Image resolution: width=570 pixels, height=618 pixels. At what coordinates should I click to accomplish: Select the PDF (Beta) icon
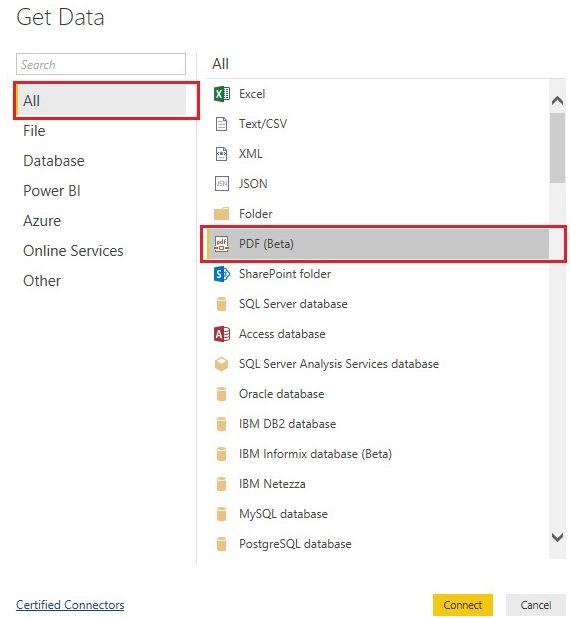(222, 244)
